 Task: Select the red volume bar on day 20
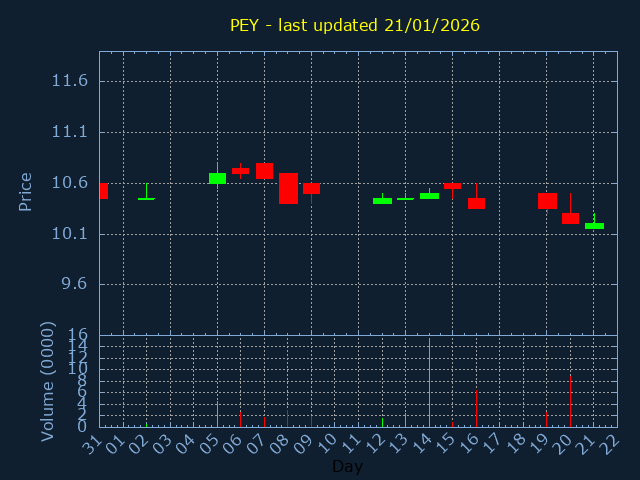(570, 400)
